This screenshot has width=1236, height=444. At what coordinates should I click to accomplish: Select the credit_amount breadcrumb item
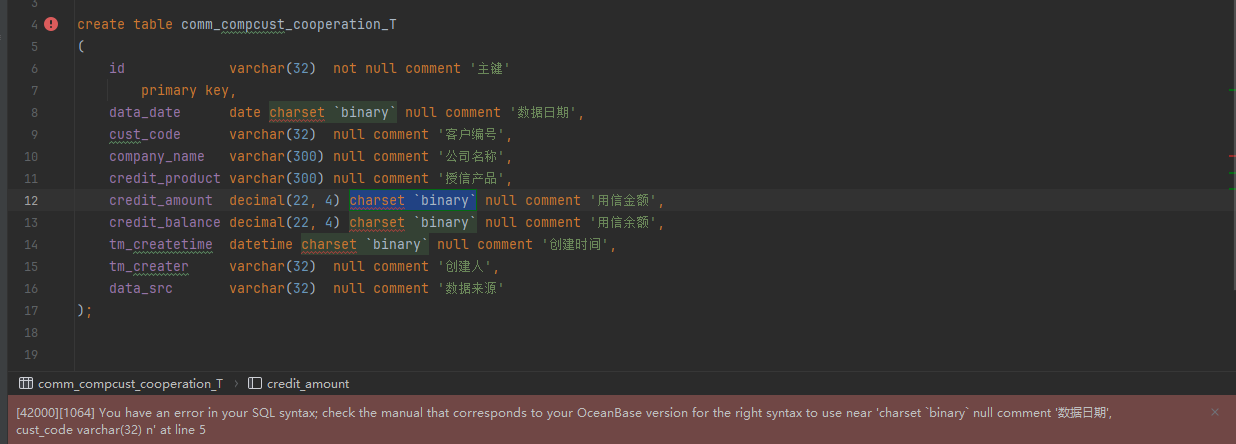tap(308, 384)
